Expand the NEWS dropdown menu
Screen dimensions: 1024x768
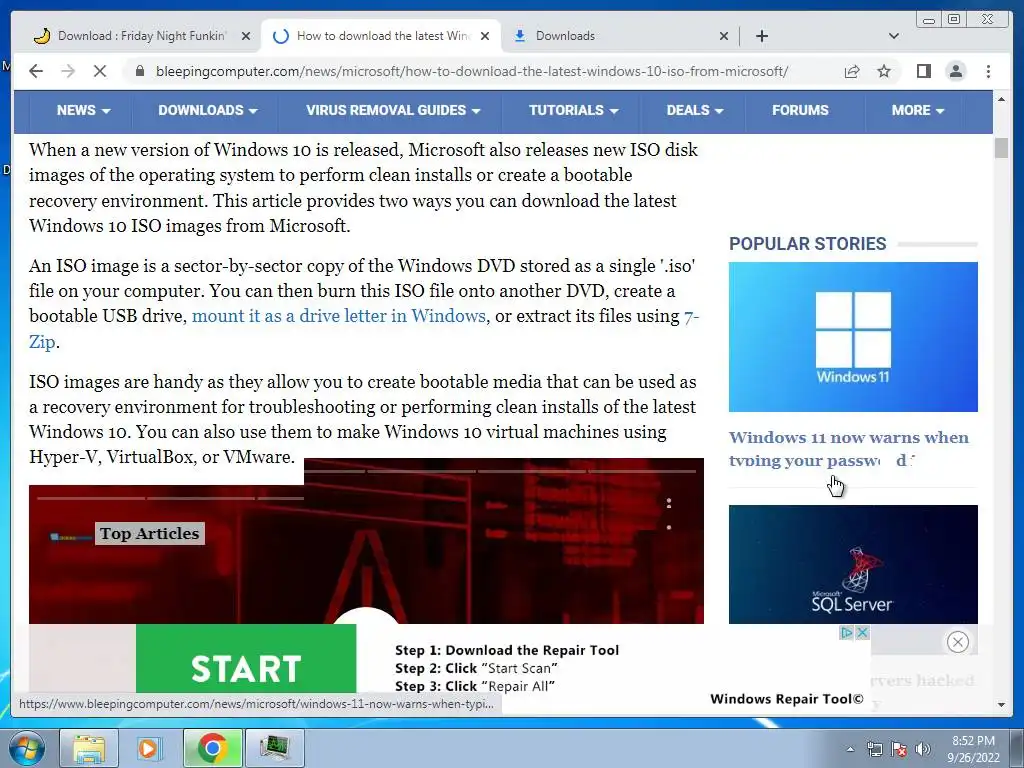point(83,110)
